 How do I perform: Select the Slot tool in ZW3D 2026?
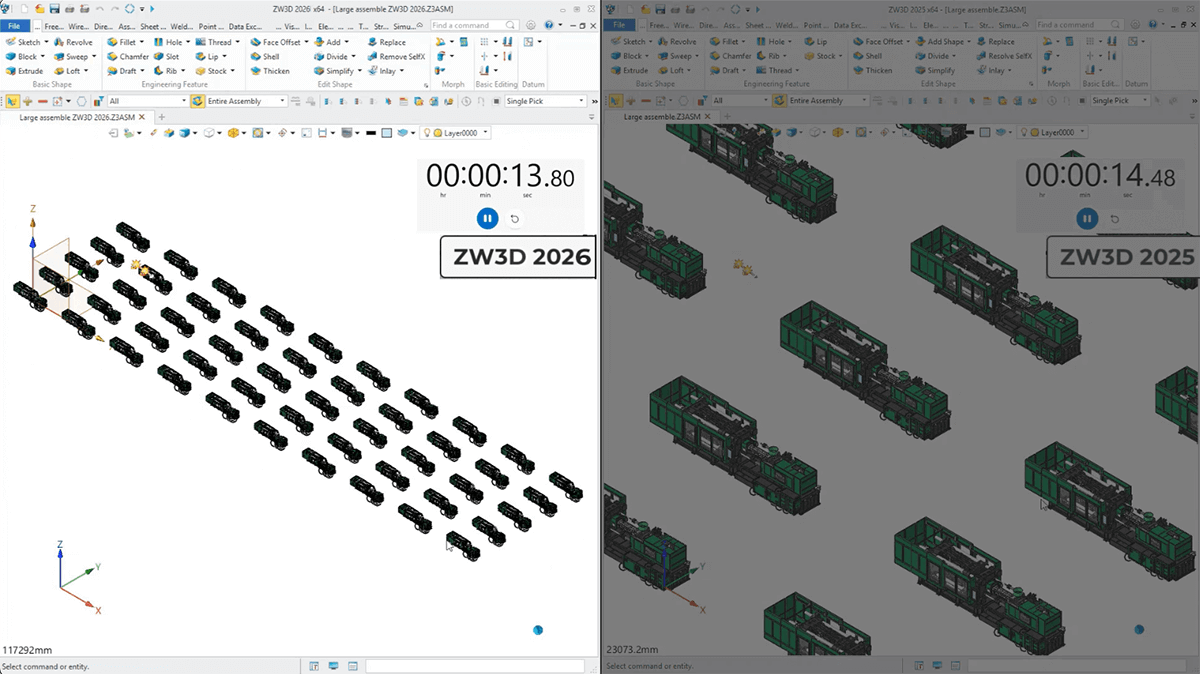point(172,57)
